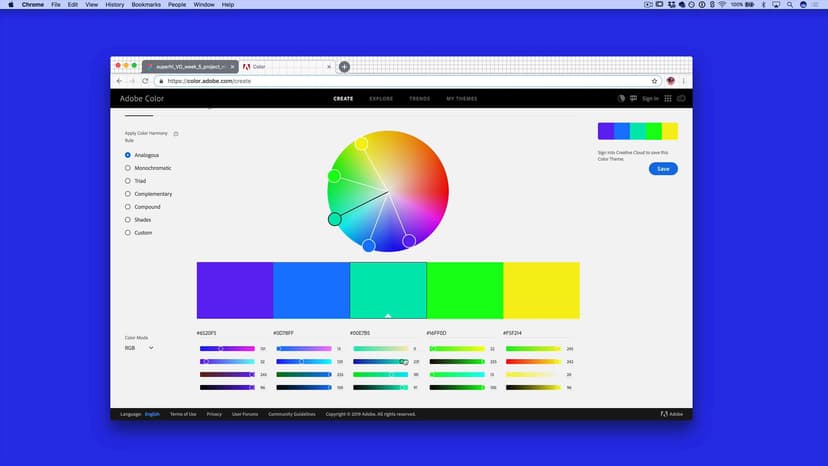Screen dimensions: 828x466
Task: Select the Monochromatic harmony rule
Action: click(128, 168)
